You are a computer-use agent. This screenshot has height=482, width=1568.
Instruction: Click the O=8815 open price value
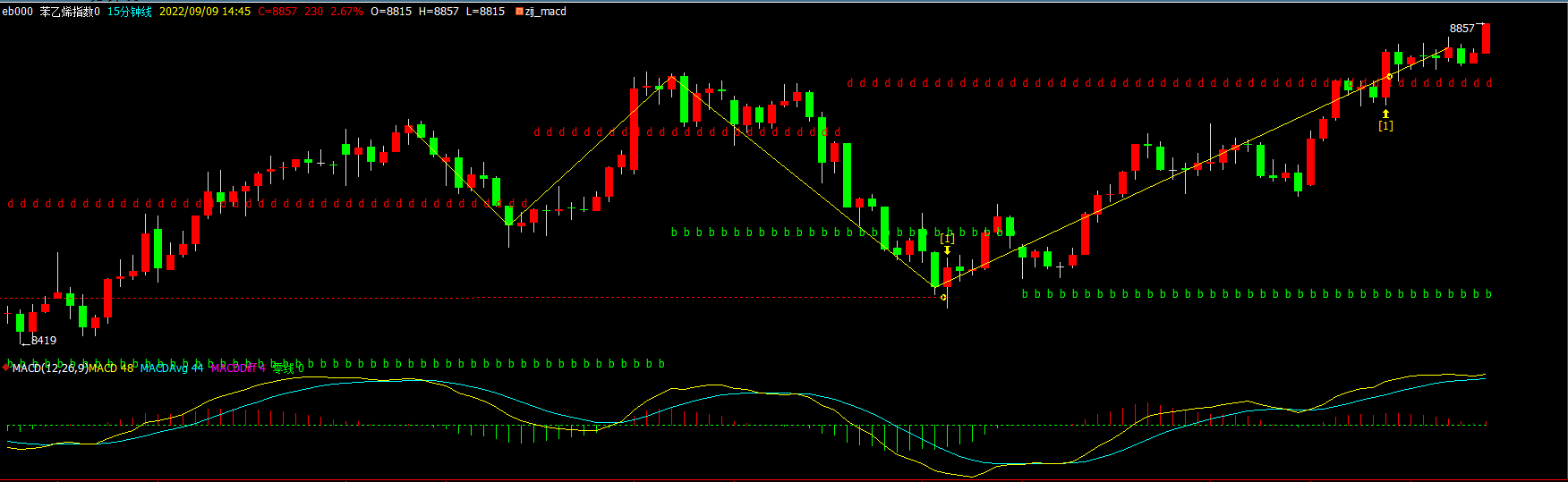coord(391,12)
